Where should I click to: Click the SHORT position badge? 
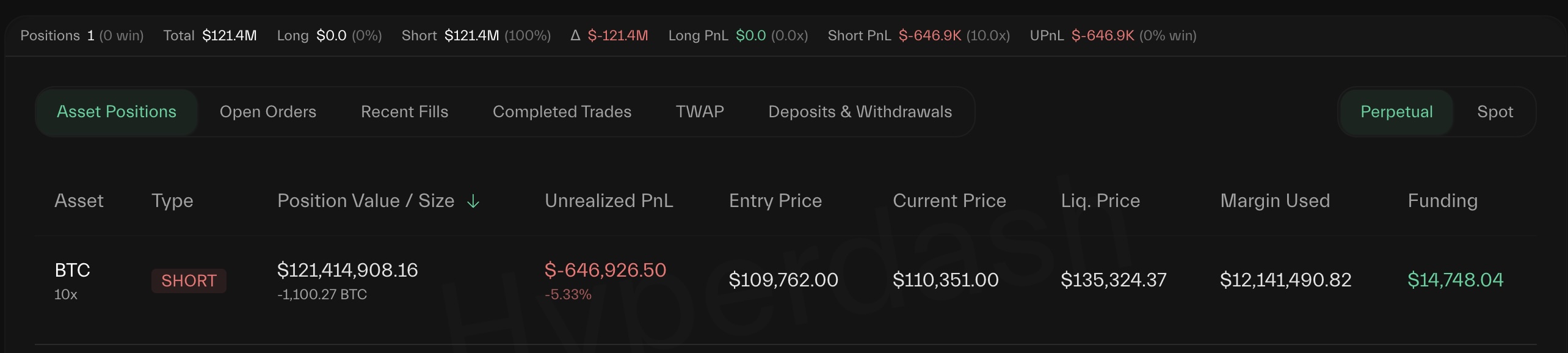[189, 281]
